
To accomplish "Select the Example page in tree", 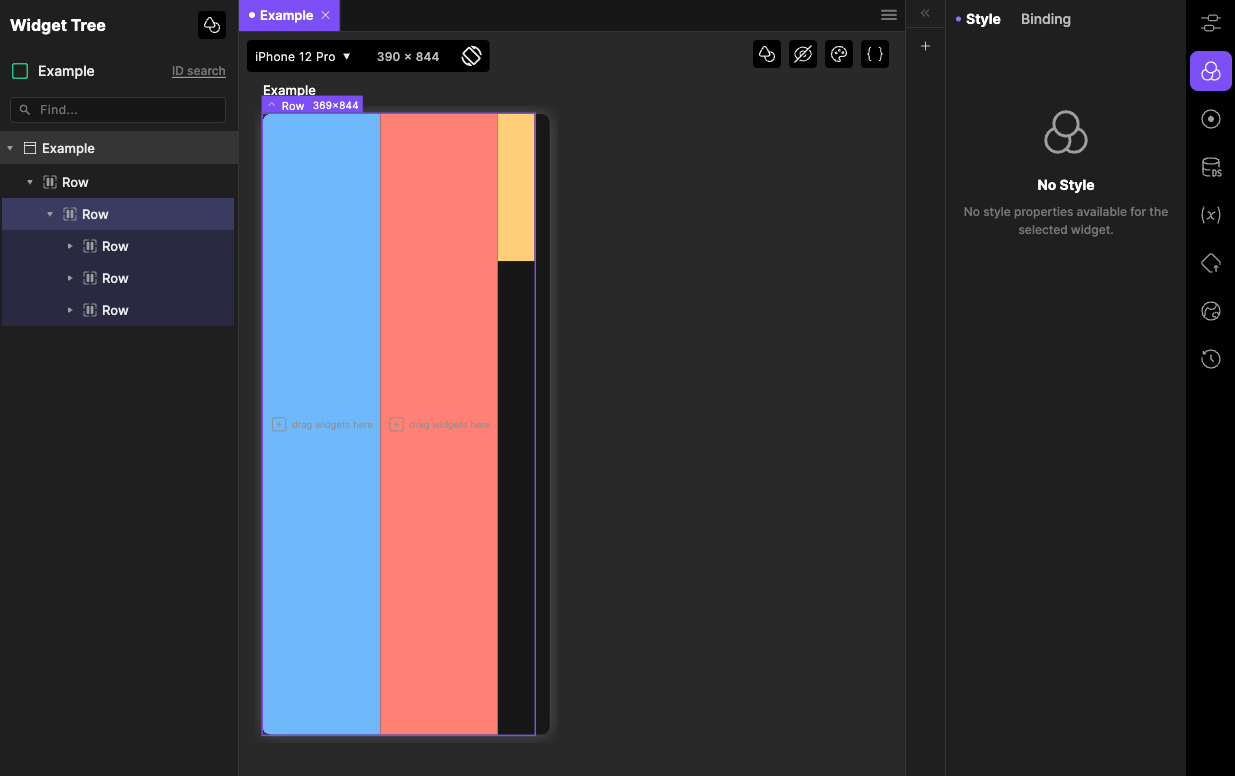I will point(119,148).
